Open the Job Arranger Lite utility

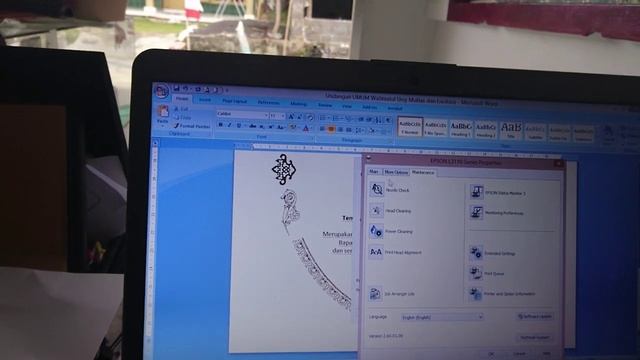[375, 293]
